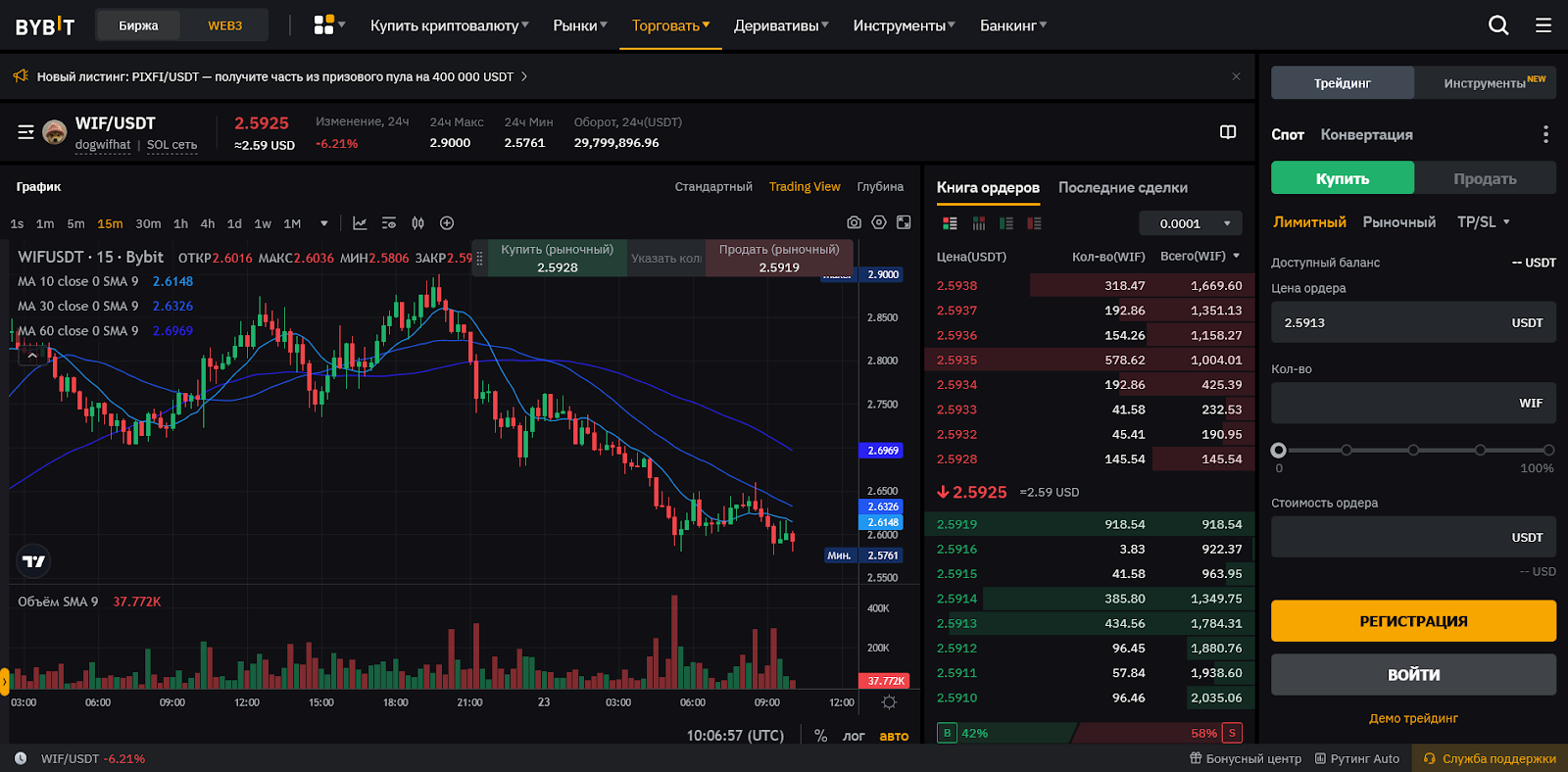Show order book depth bars view

978,223
